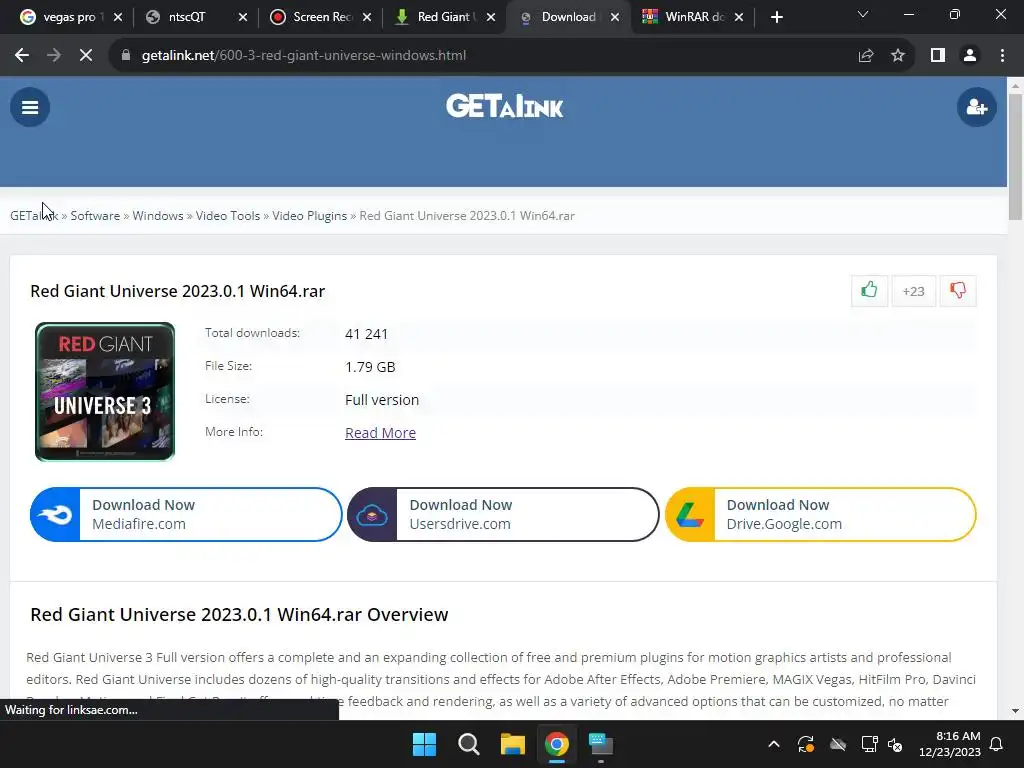This screenshot has width=1024, height=768.
Task: Show hidden system tray icons
Action: coord(774,744)
